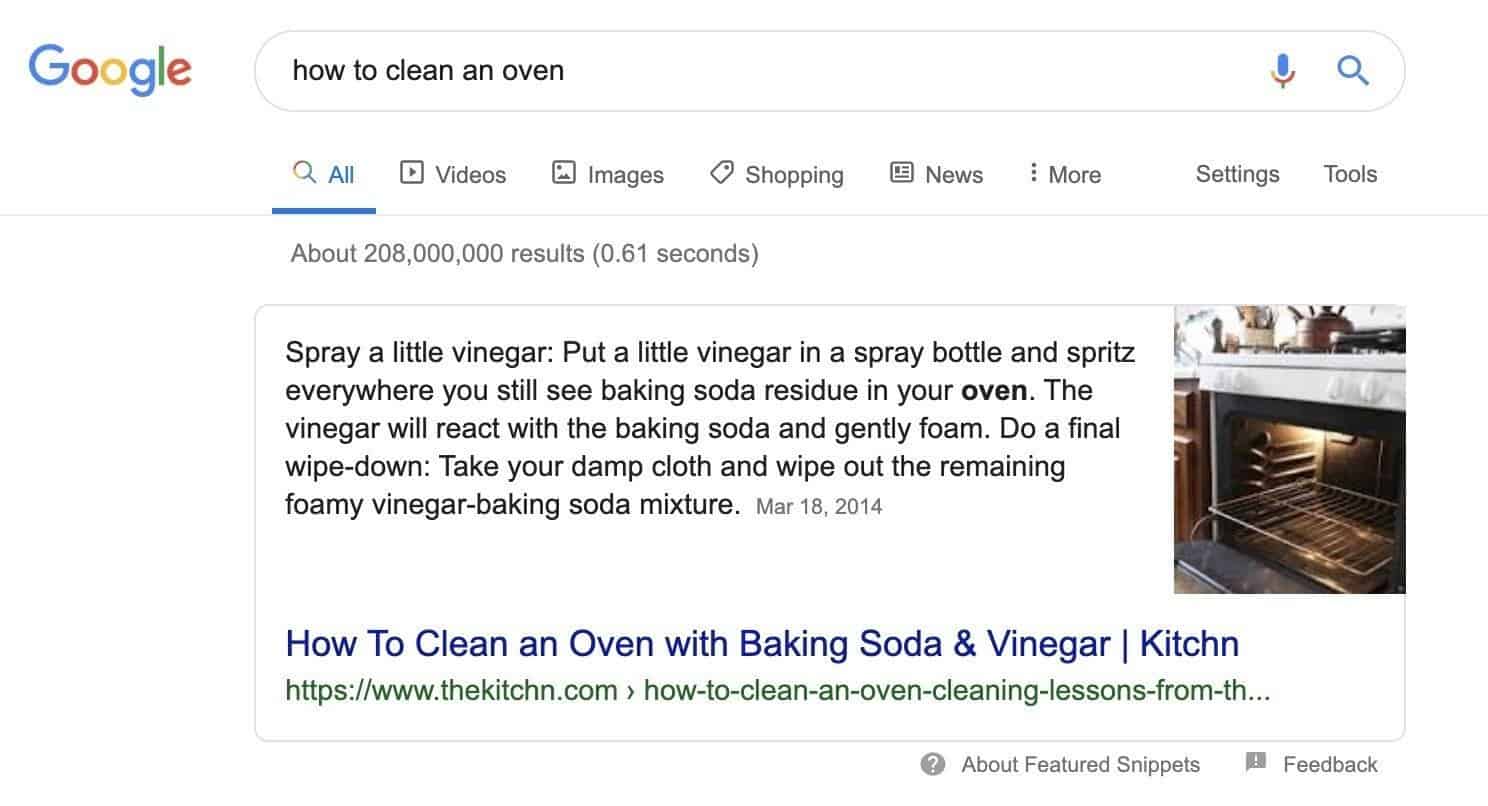Screen dimensions: 1488x806
Task: Click the blue magnifying glass search button
Action: pos(1352,70)
